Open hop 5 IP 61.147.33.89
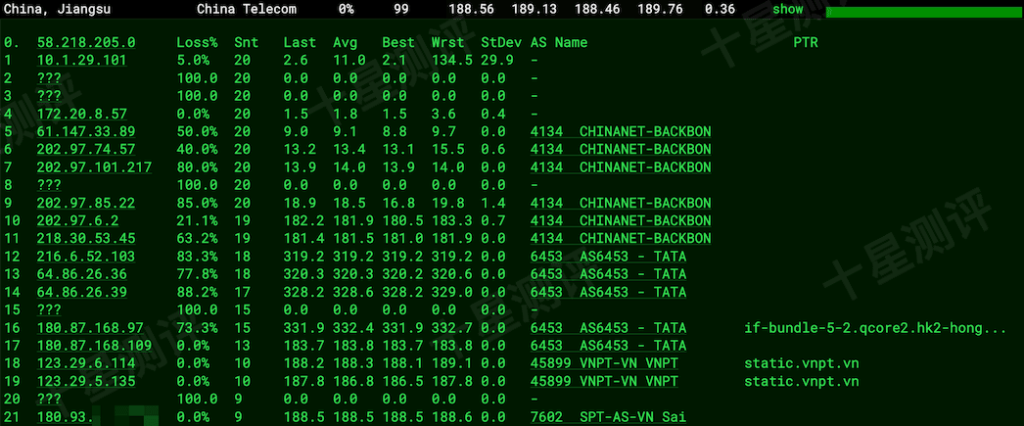The width and height of the screenshot is (1024, 426). [x=86, y=131]
